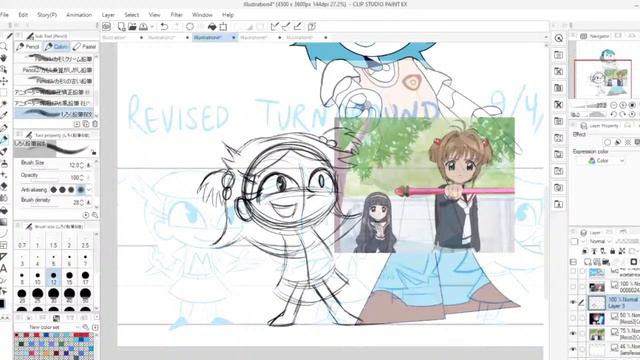Open the Window menu
Image resolution: width=640 pixels, height=360 pixels.
click(202, 15)
